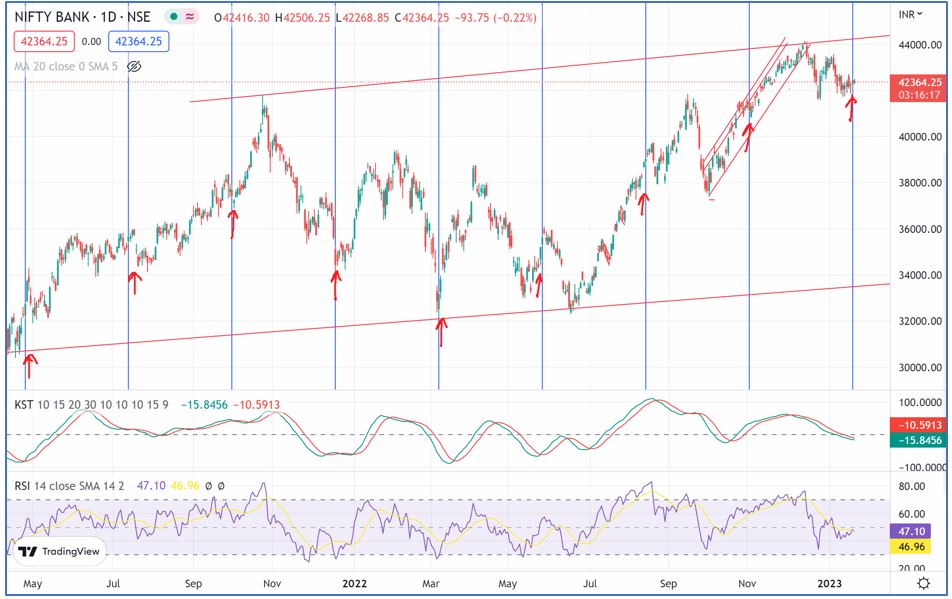
Task: Click the green −15.8456 KST axis tag
Action: pos(918,440)
